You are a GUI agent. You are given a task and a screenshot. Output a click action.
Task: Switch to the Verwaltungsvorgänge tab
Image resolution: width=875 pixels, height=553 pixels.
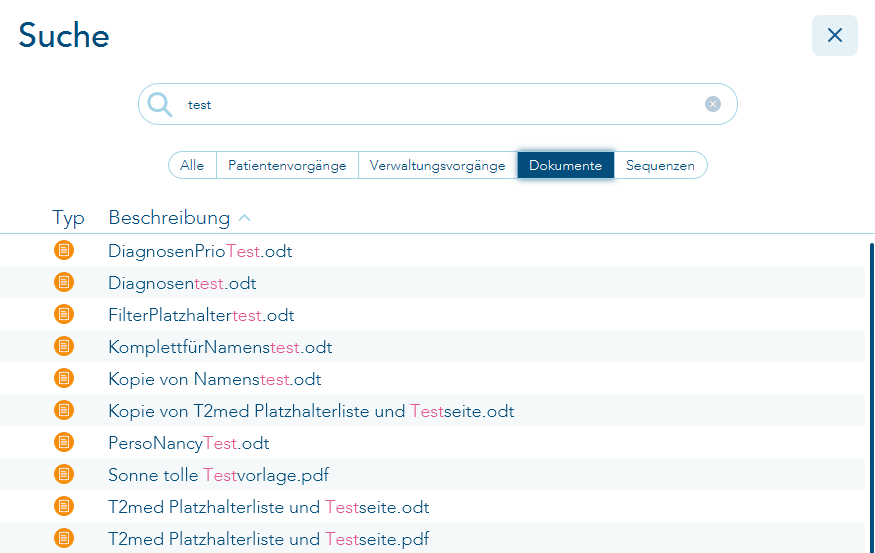438,165
